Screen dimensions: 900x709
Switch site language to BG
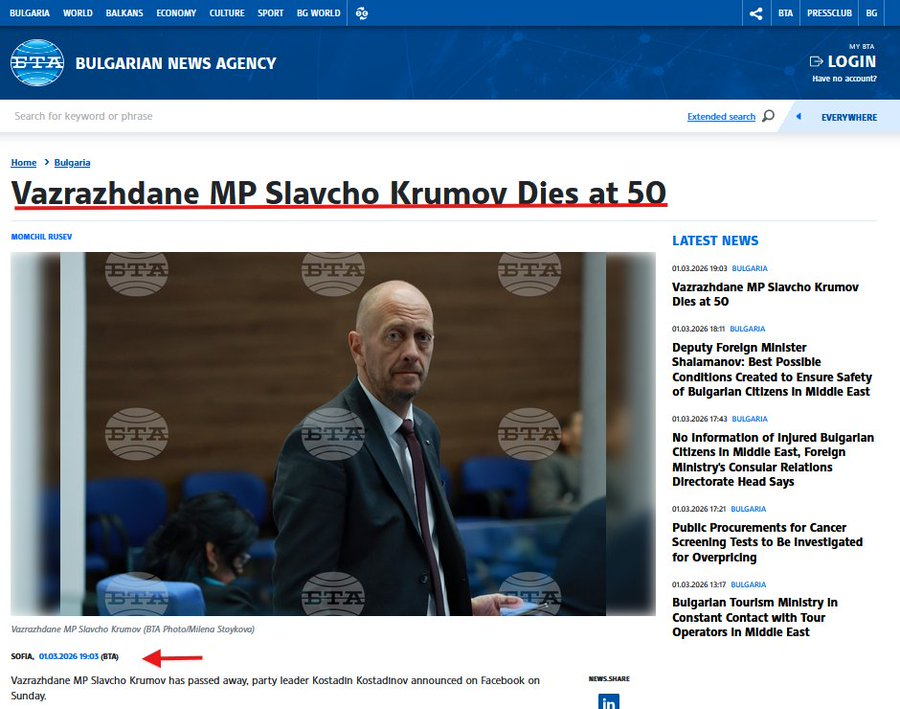click(871, 14)
